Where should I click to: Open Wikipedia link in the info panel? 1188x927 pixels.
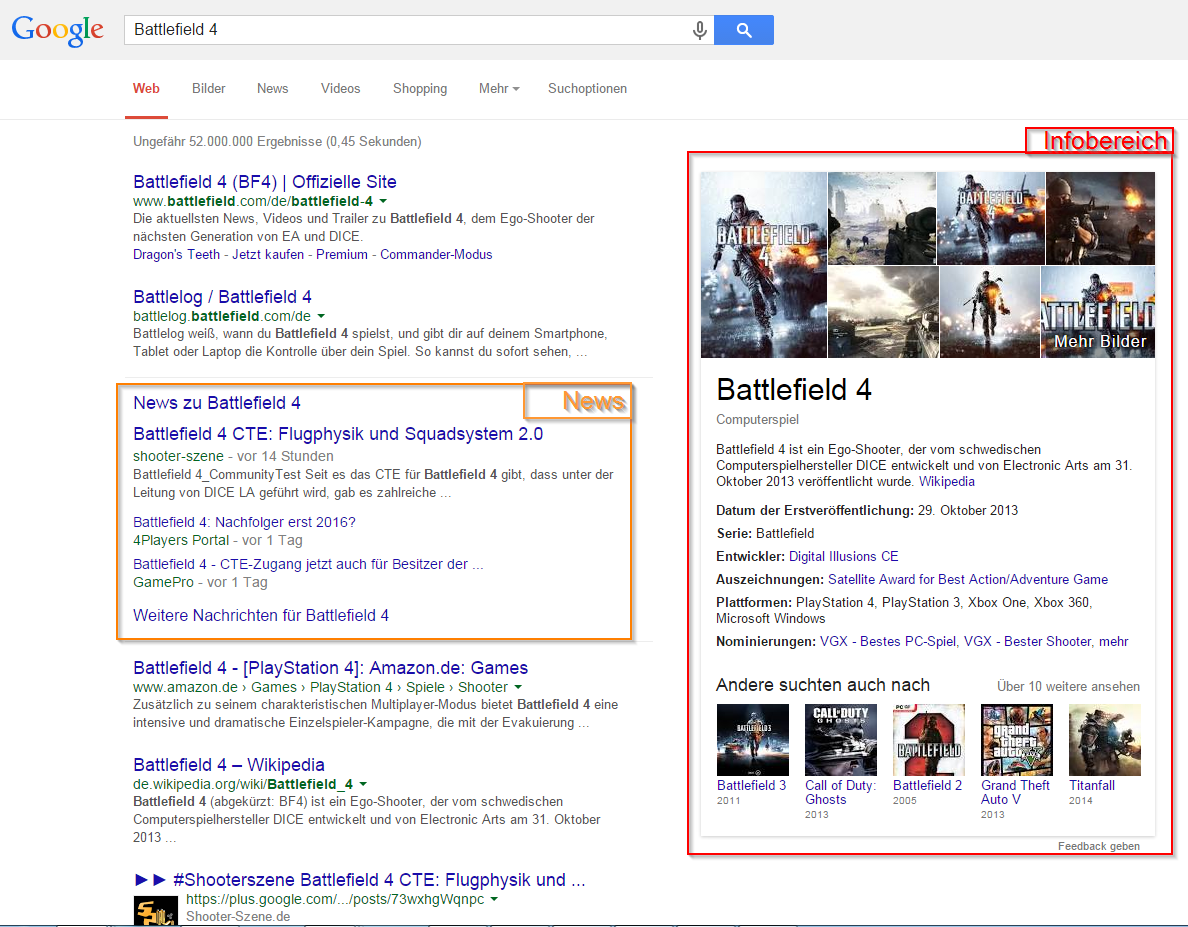[x=947, y=482]
